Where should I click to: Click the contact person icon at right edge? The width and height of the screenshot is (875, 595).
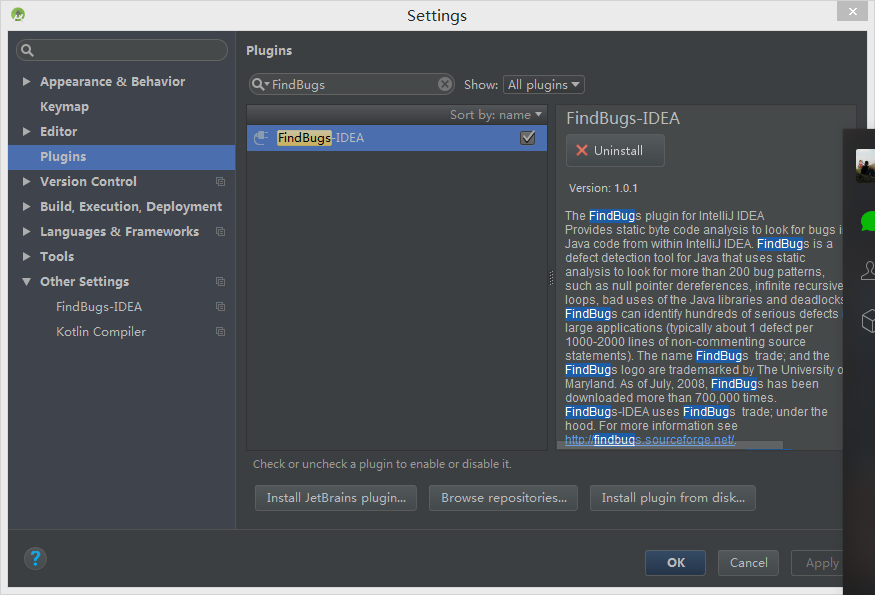tap(868, 270)
